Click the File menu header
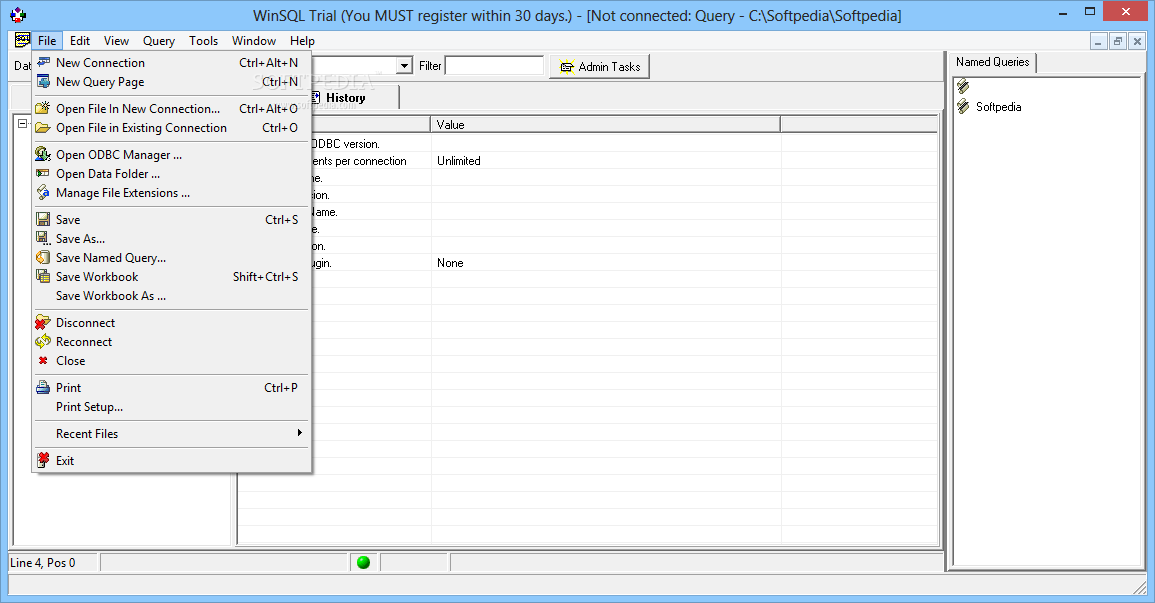 (x=47, y=40)
